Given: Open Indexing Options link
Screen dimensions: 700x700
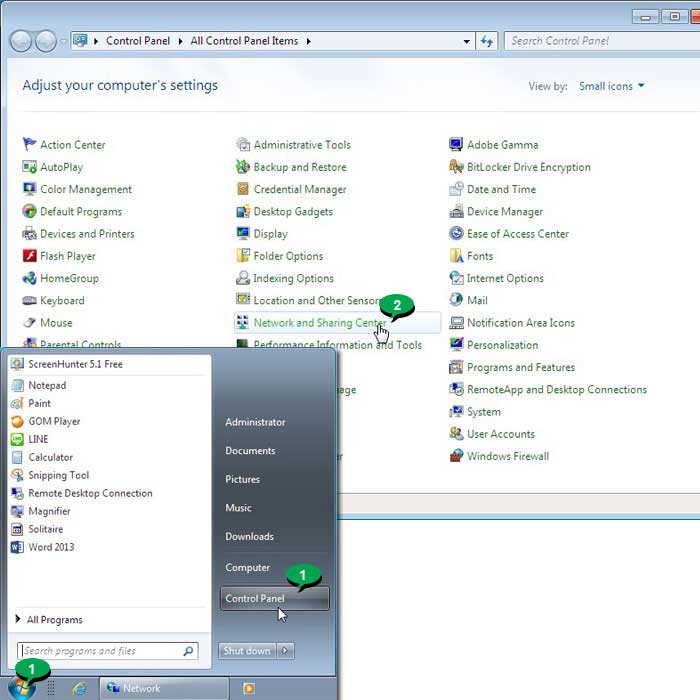Looking at the screenshot, I should 293,278.
